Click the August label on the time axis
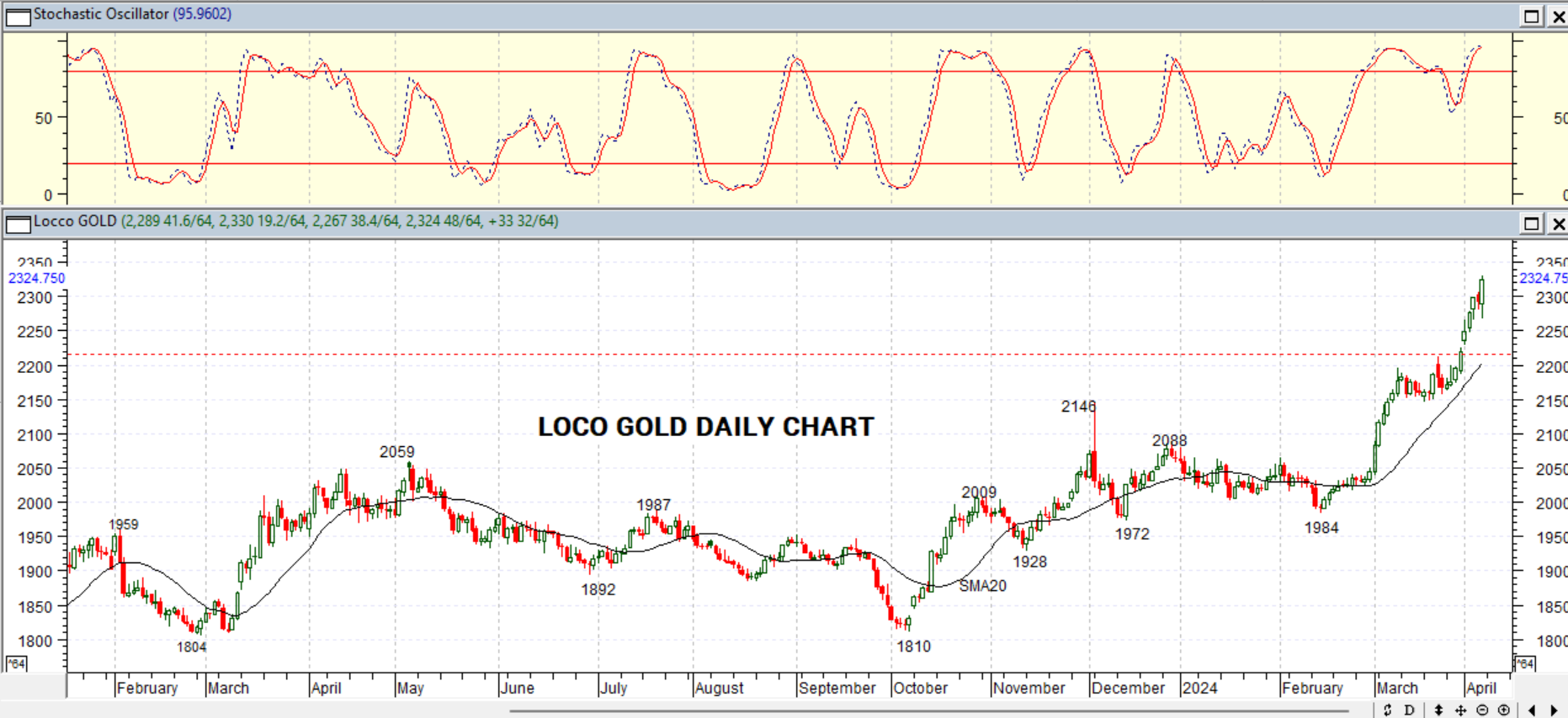The width and height of the screenshot is (1568, 718). (x=719, y=688)
